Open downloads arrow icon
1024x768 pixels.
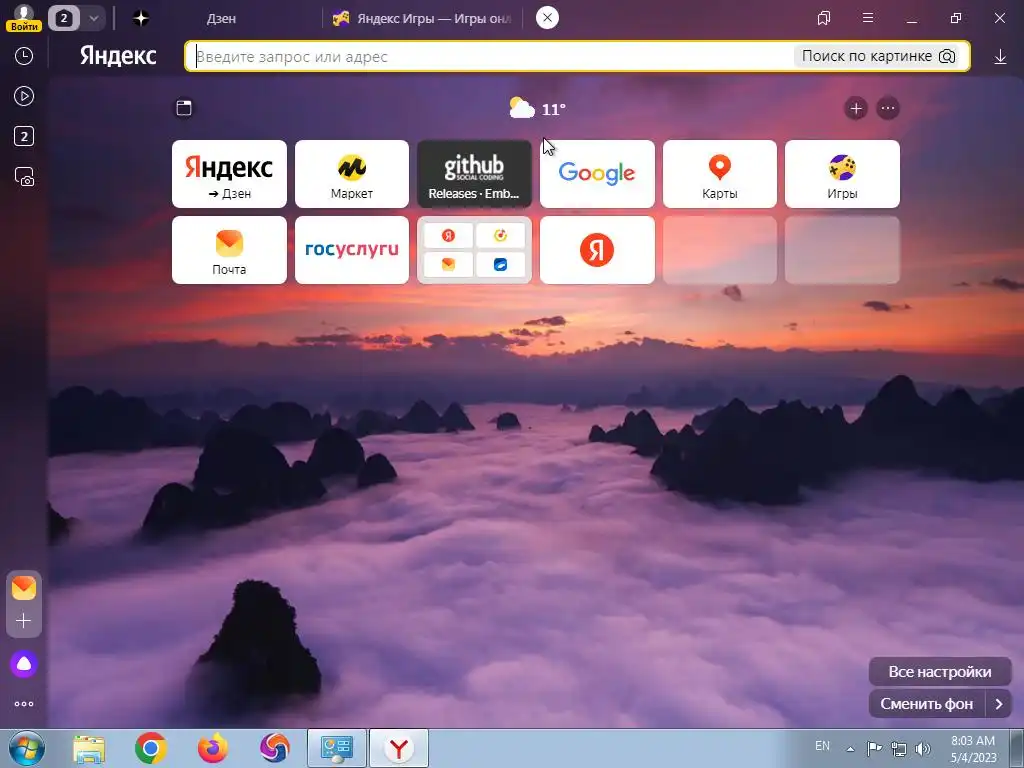1000,57
